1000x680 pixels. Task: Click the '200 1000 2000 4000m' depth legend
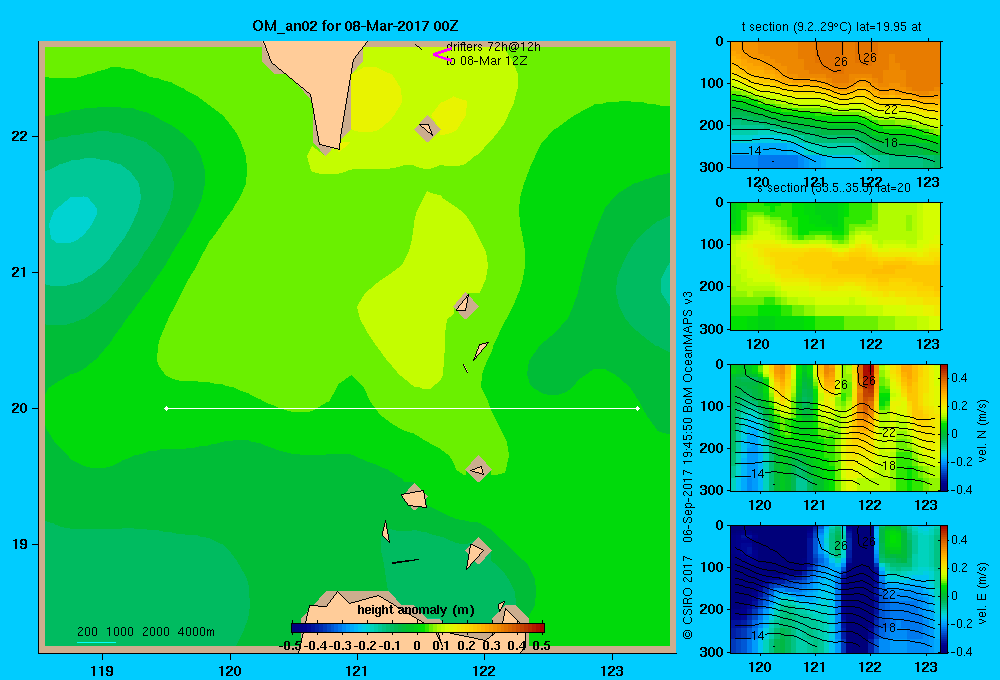tap(145, 632)
